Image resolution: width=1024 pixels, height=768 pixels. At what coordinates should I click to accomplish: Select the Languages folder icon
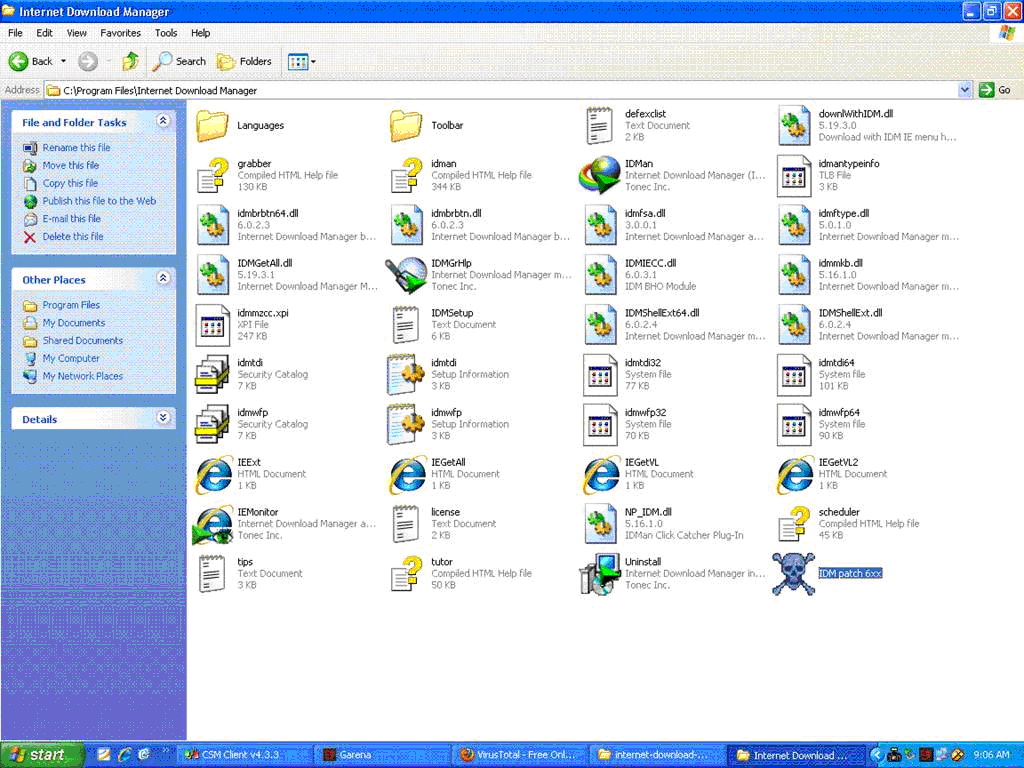[x=212, y=125]
